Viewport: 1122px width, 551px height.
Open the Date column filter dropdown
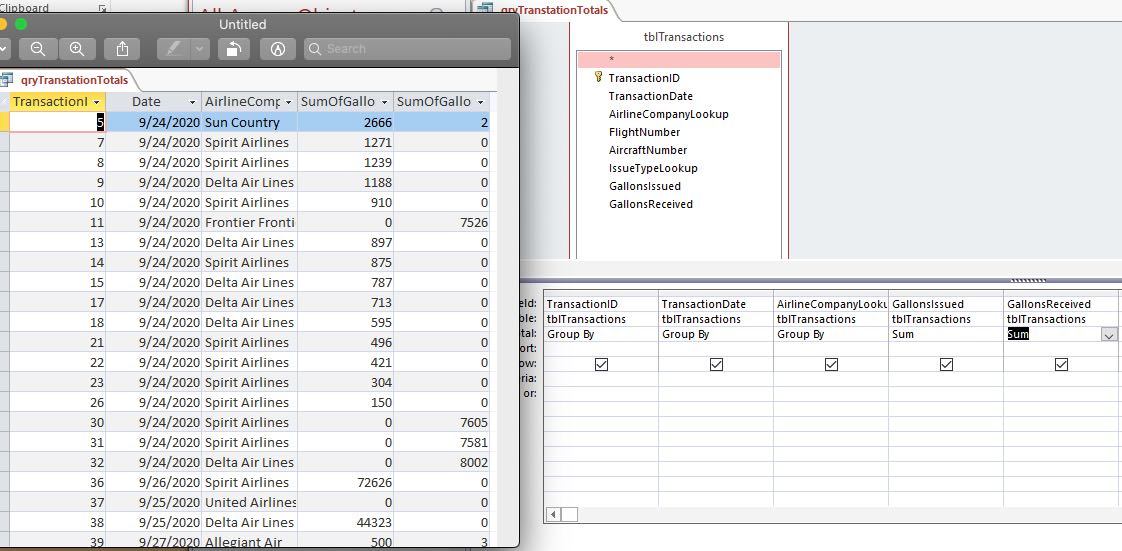pyautogui.click(x=192, y=102)
